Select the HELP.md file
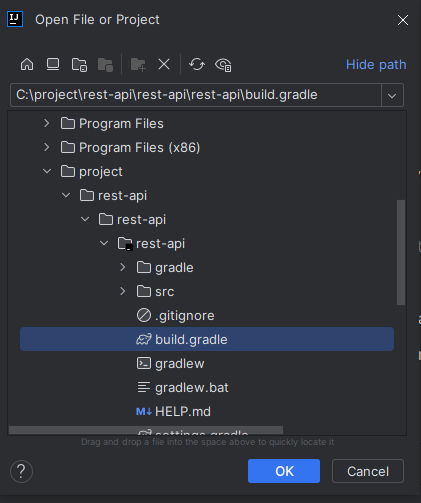Screen dimensions: 421x503 pyautogui.click(x=207, y=412)
